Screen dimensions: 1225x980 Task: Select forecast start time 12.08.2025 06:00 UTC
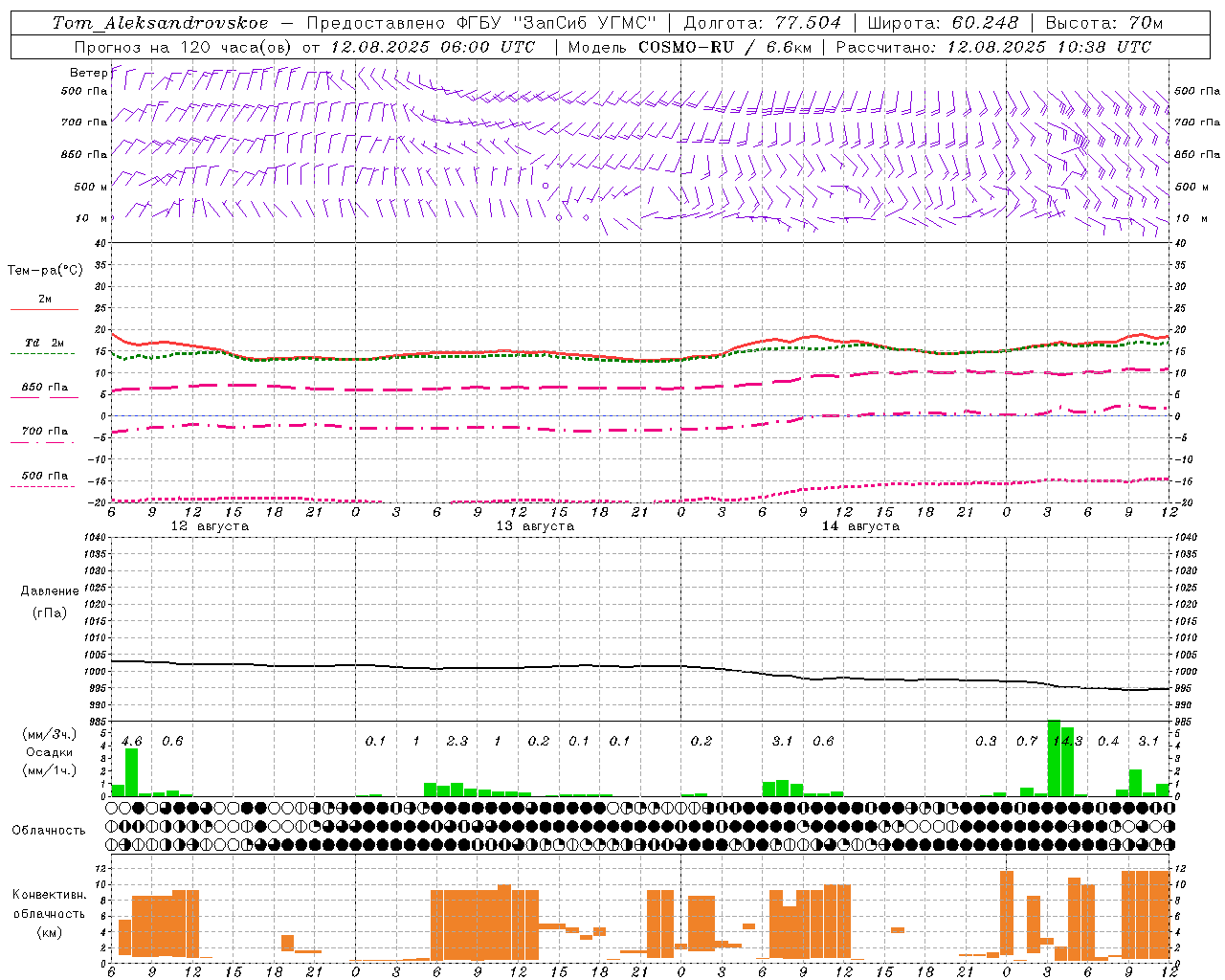point(434,47)
